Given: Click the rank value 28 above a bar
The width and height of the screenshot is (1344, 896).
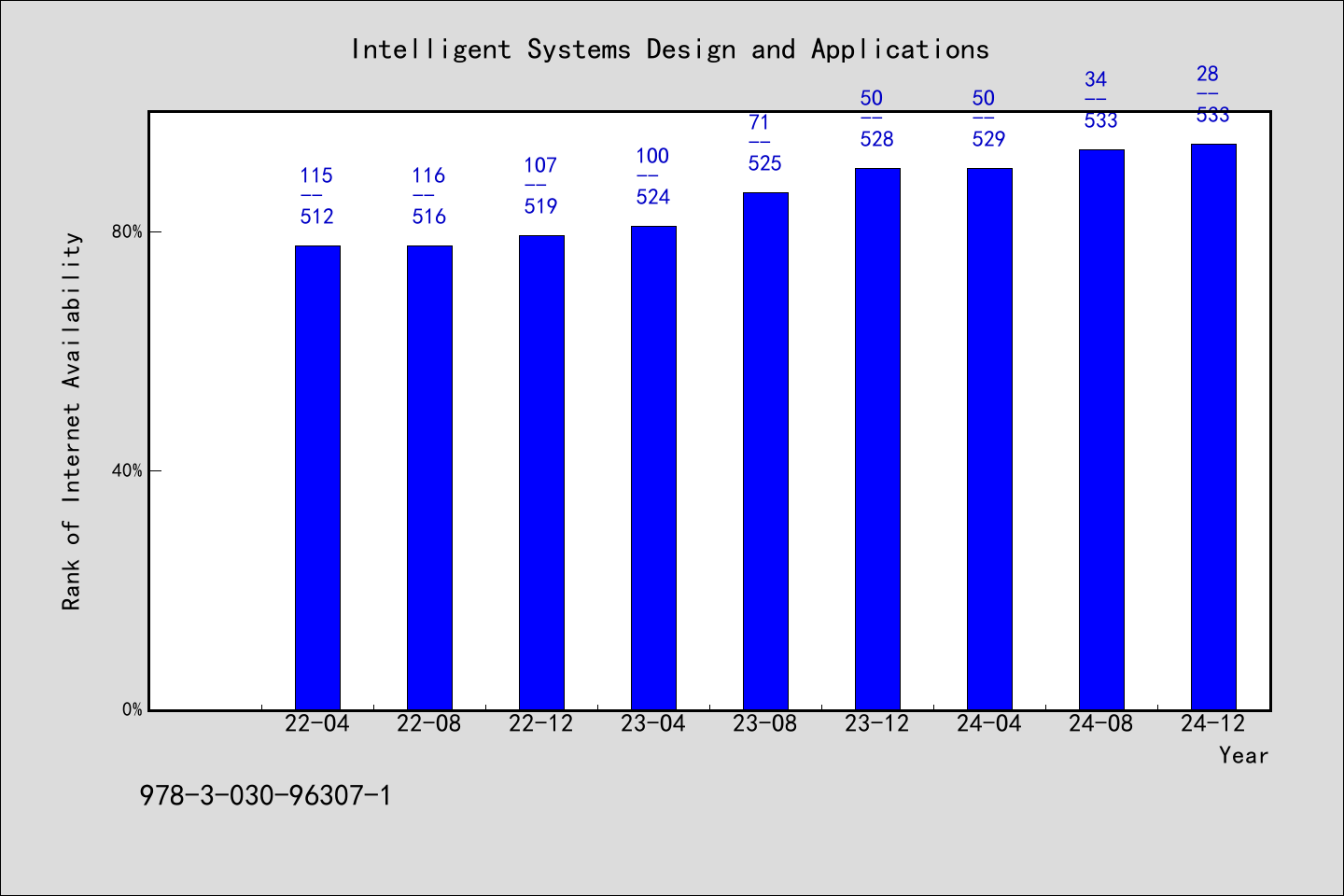Looking at the screenshot, I should pos(1207,74).
